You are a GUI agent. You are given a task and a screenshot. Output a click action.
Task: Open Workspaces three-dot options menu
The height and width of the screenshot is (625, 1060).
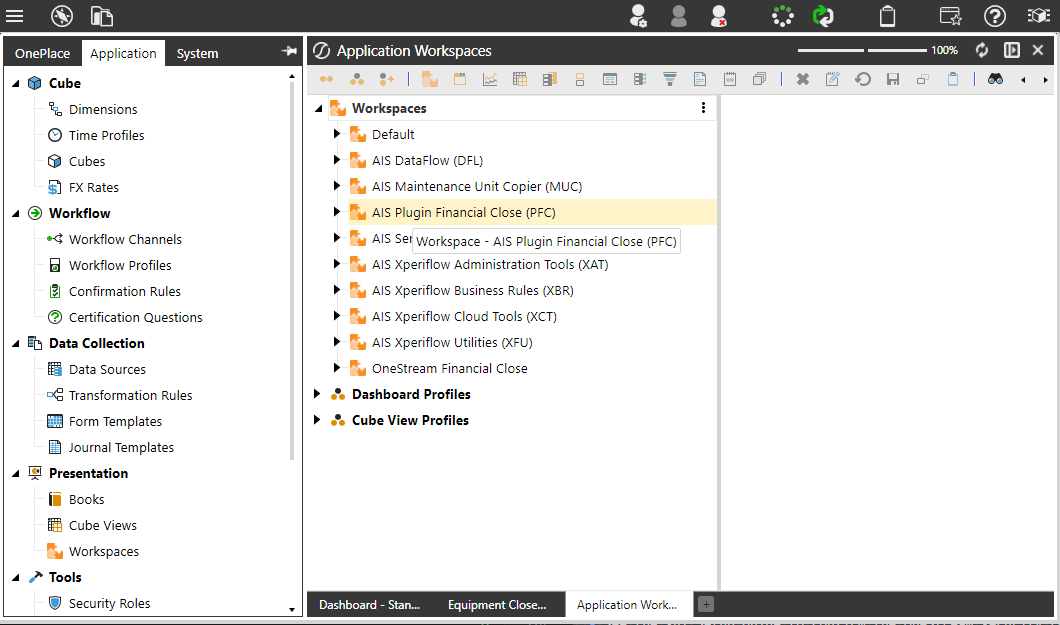pos(703,108)
